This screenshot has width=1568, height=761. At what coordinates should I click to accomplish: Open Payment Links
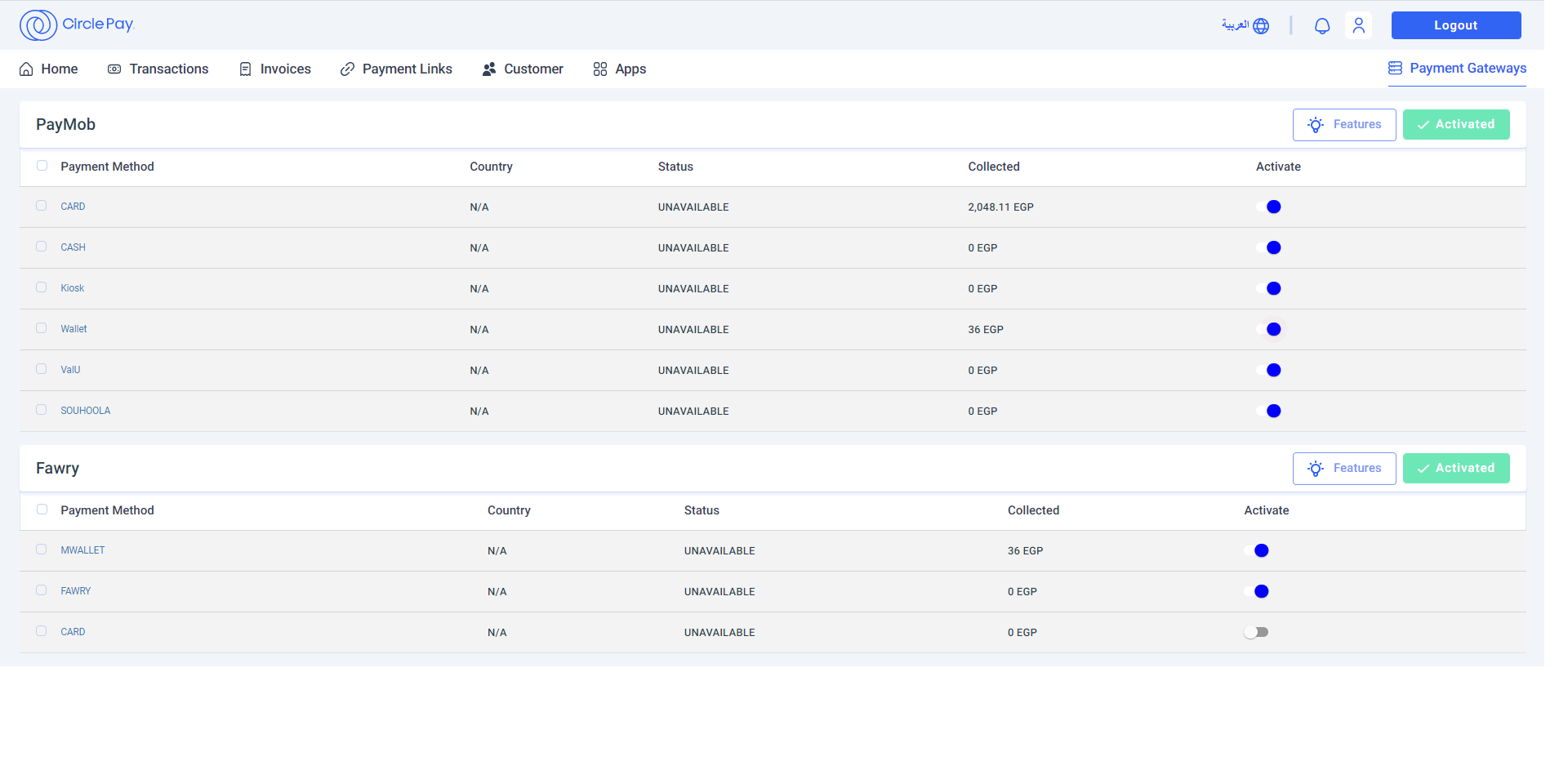click(x=397, y=69)
